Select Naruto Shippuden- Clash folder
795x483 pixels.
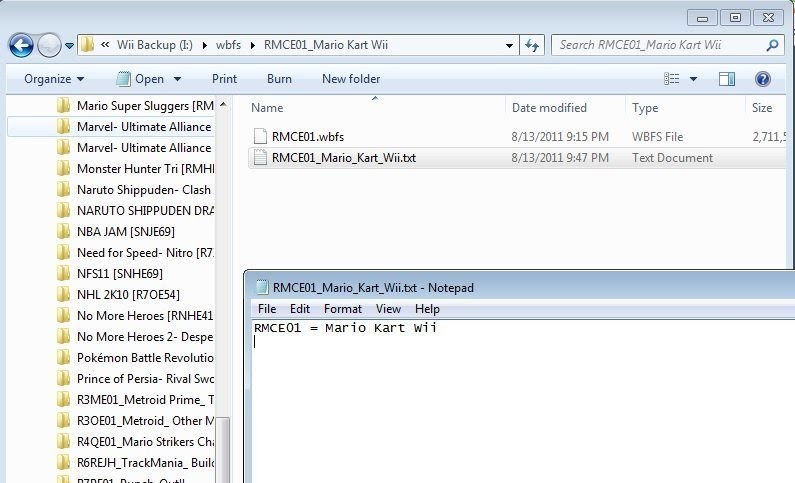(144, 190)
